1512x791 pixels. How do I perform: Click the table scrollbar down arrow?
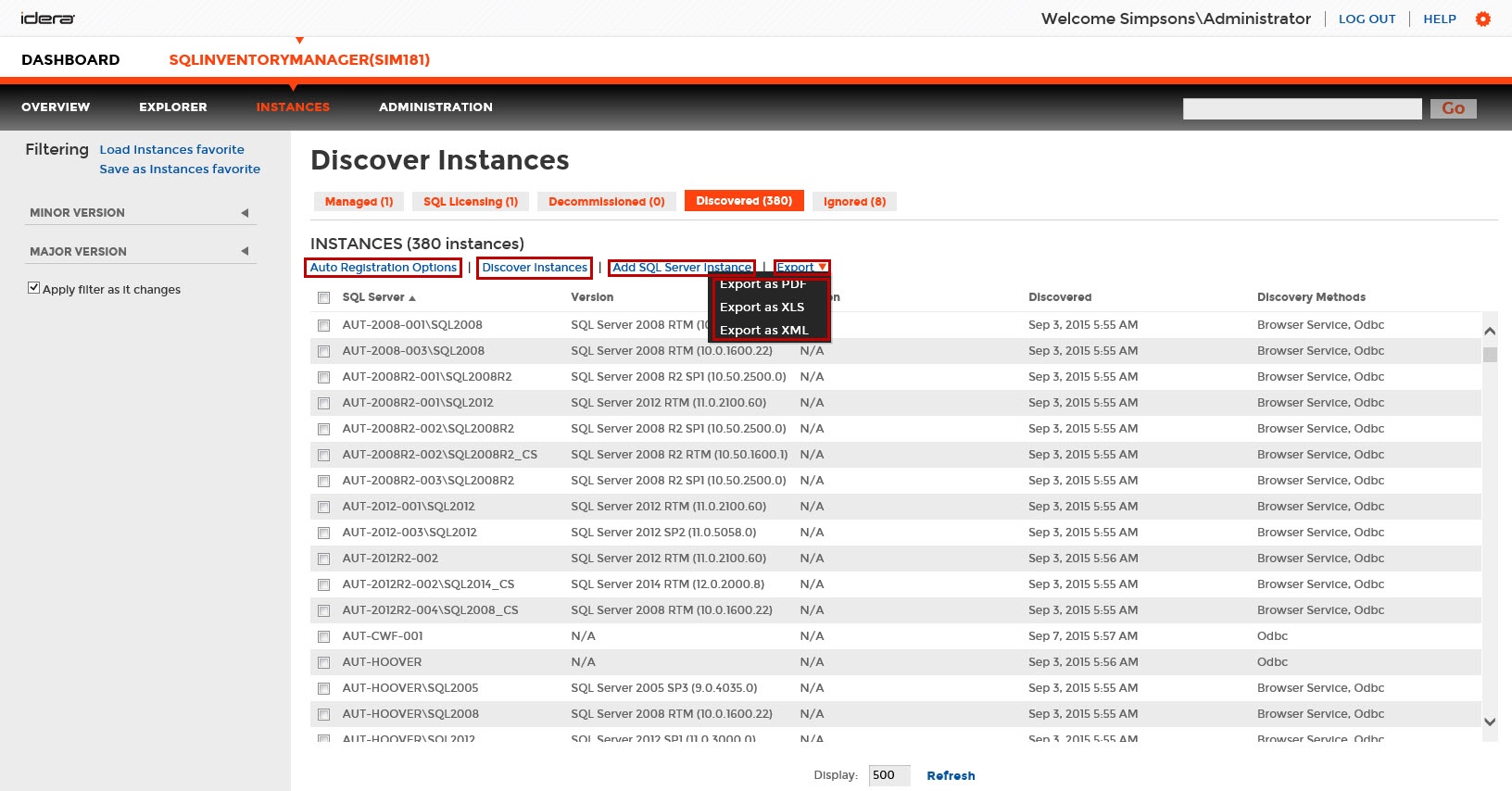coord(1490,722)
